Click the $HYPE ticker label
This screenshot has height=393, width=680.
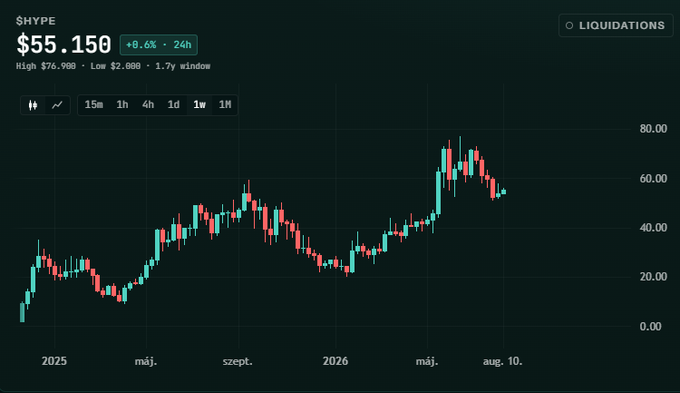point(36,21)
